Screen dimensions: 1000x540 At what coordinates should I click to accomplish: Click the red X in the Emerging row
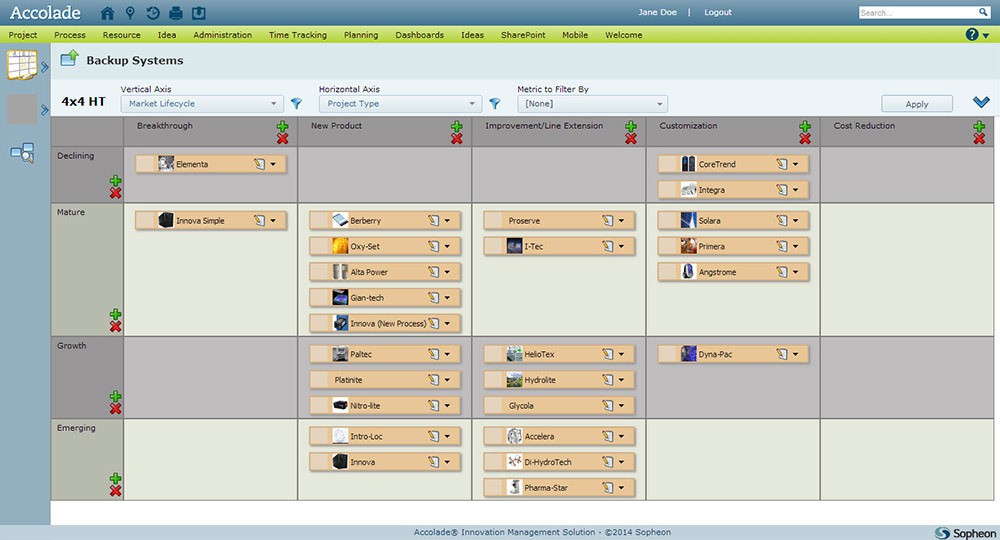click(115, 491)
